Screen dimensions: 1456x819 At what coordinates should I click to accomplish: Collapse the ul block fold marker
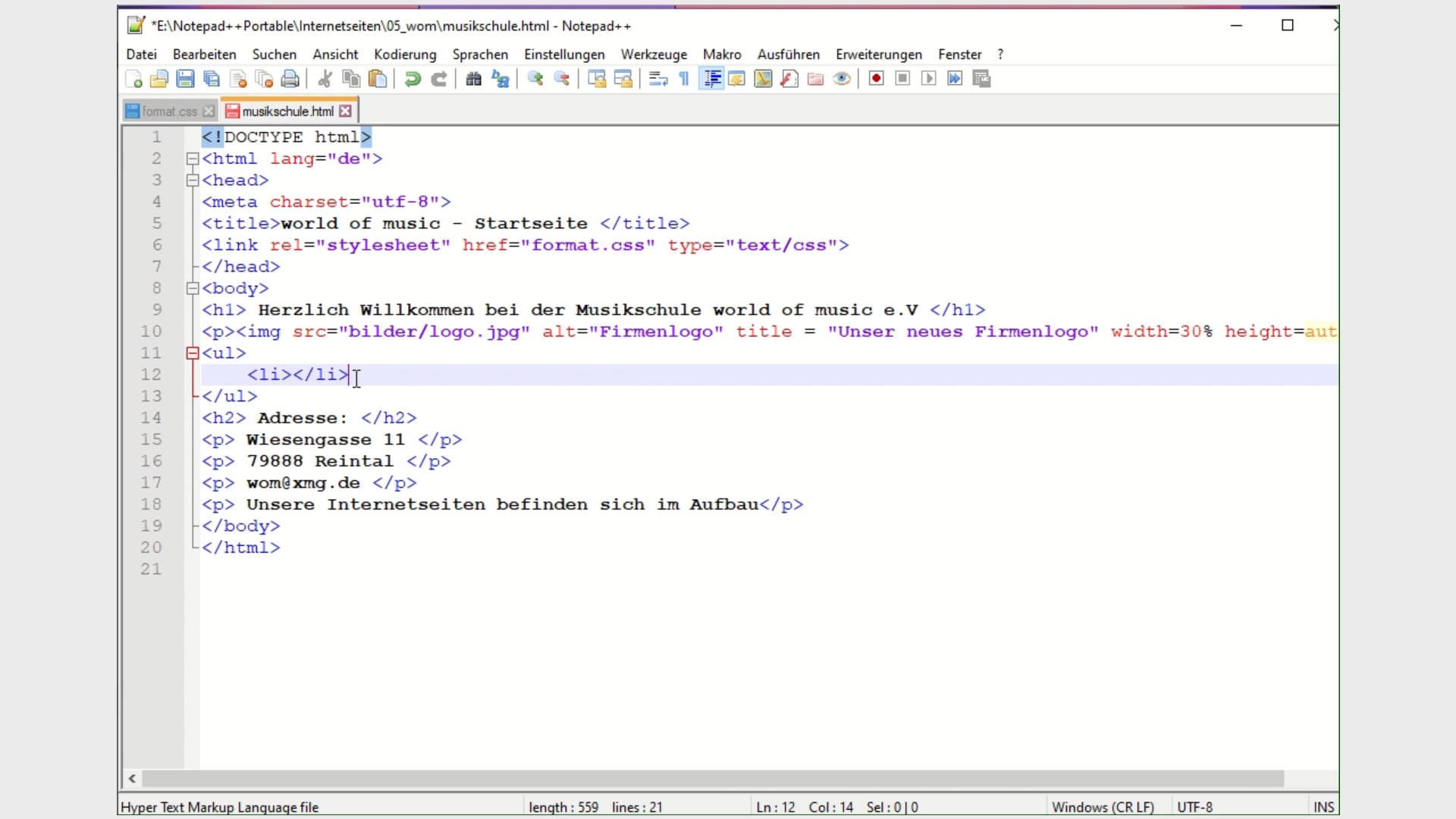(193, 353)
